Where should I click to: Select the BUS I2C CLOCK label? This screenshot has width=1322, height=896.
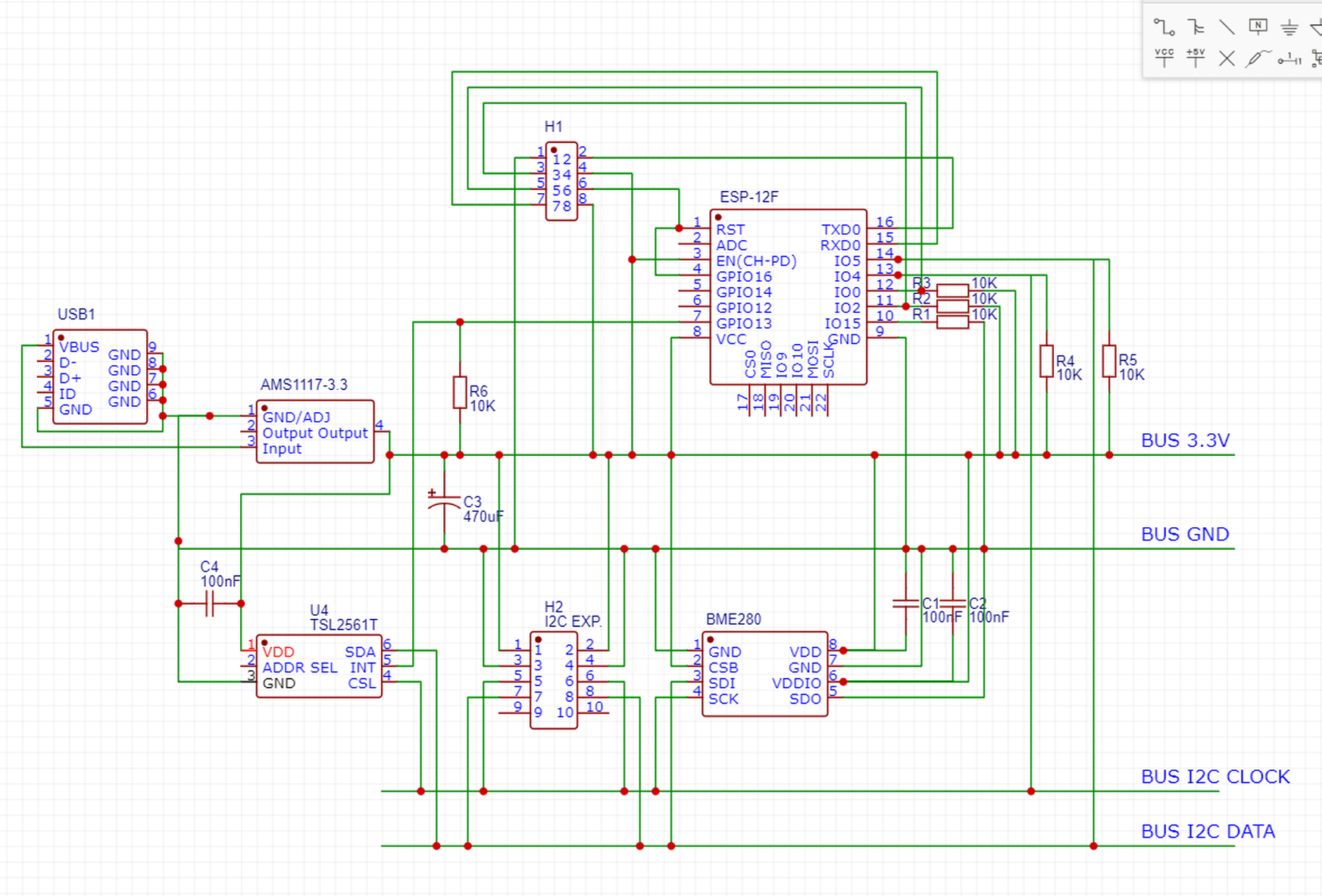pyautogui.click(x=1215, y=776)
